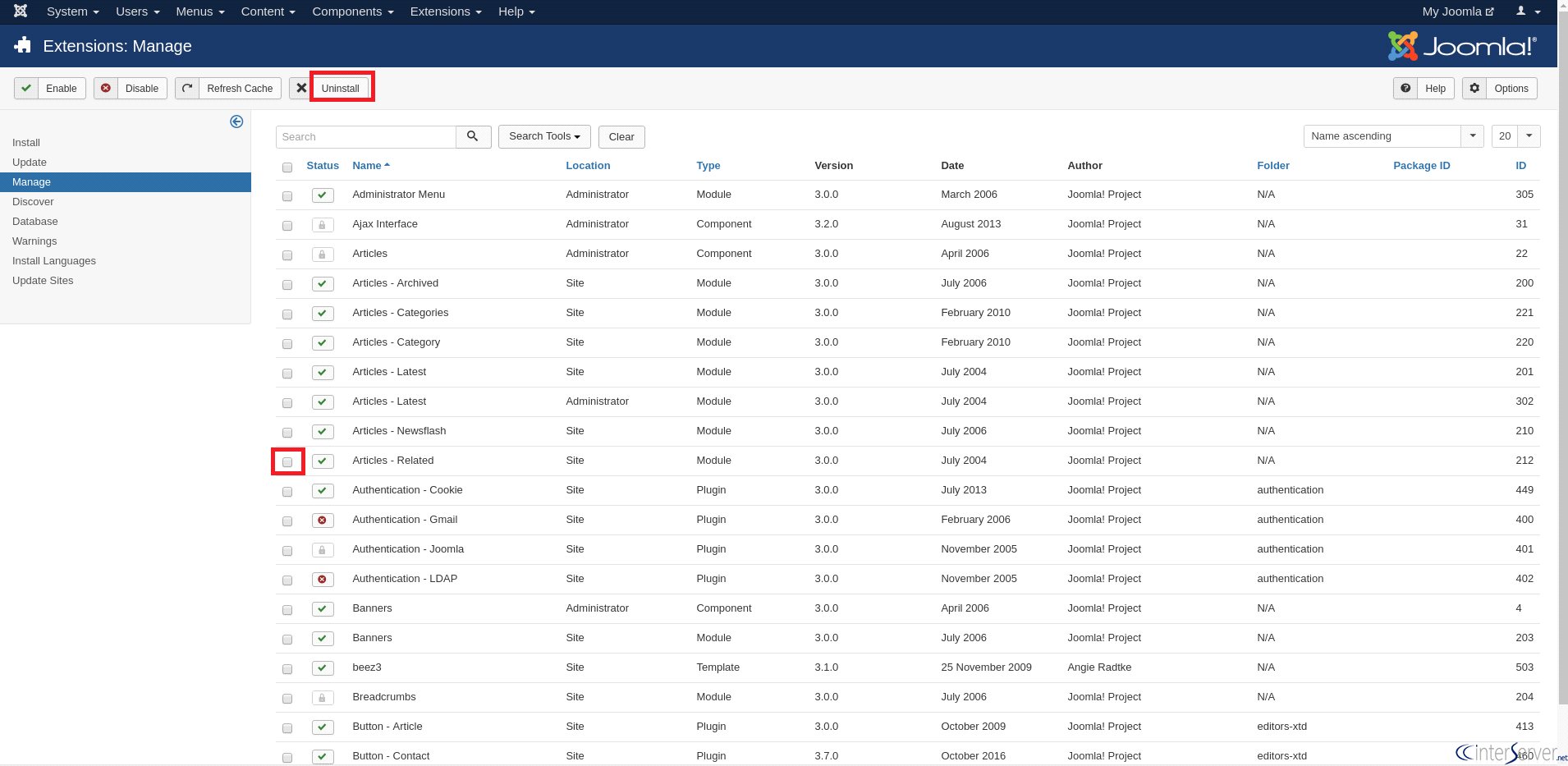The image size is (1568, 766).
Task: Check the select-all checkbox in table header
Action: pos(287,167)
